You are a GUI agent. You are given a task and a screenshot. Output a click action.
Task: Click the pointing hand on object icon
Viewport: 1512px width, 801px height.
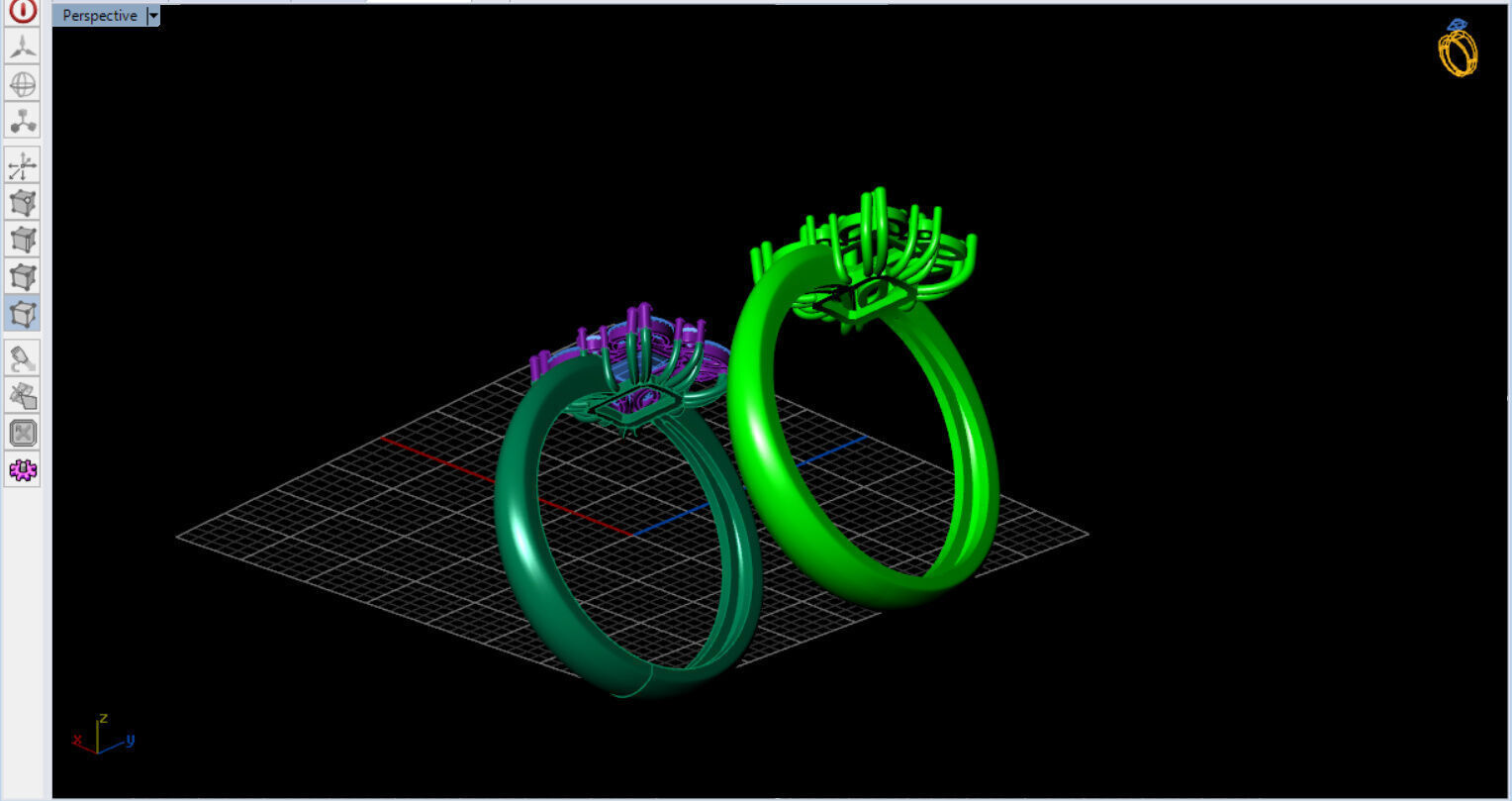(x=22, y=395)
